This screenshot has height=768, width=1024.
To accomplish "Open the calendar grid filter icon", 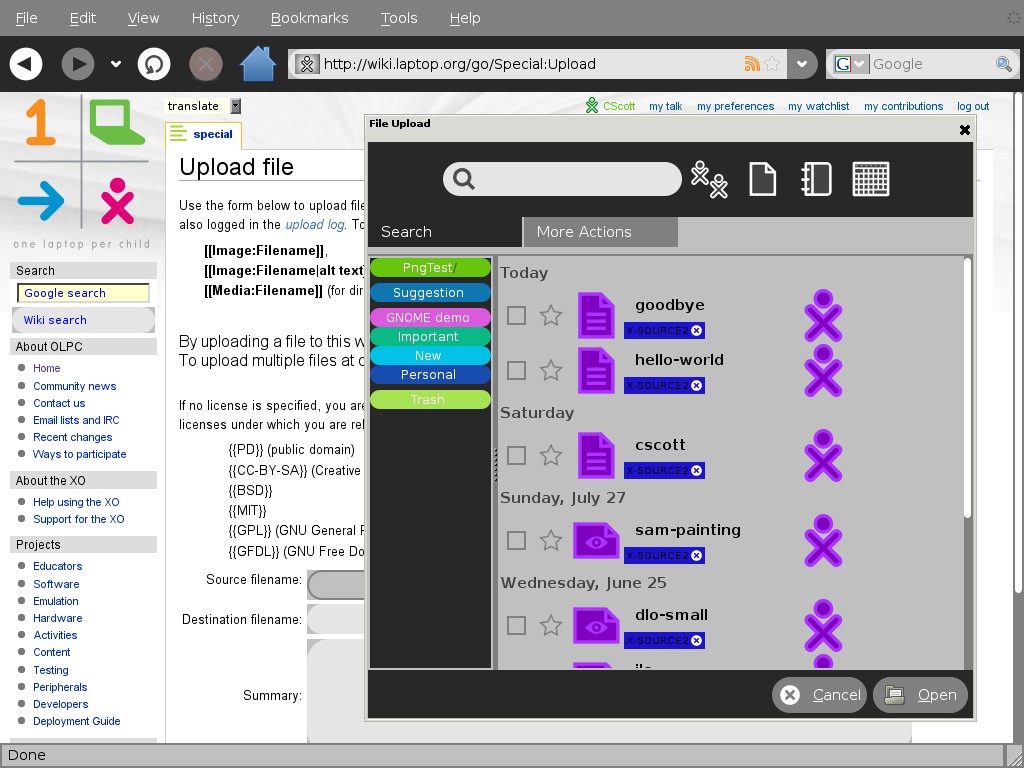I will pyautogui.click(x=870, y=179).
